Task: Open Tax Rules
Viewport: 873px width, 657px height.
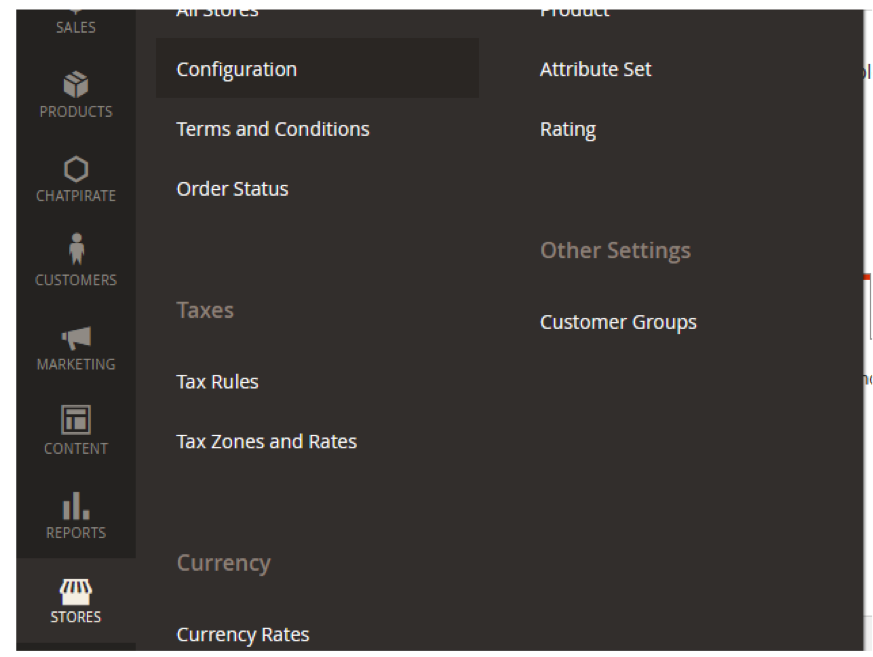Action: coord(217,381)
